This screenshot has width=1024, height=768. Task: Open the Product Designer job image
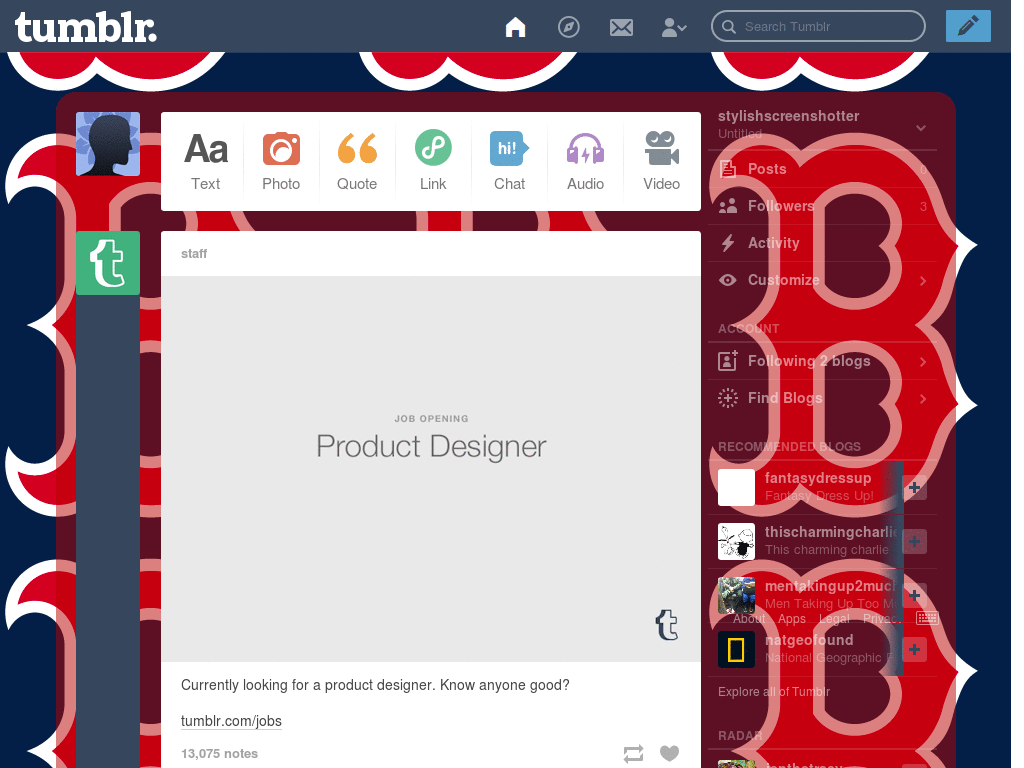point(431,469)
